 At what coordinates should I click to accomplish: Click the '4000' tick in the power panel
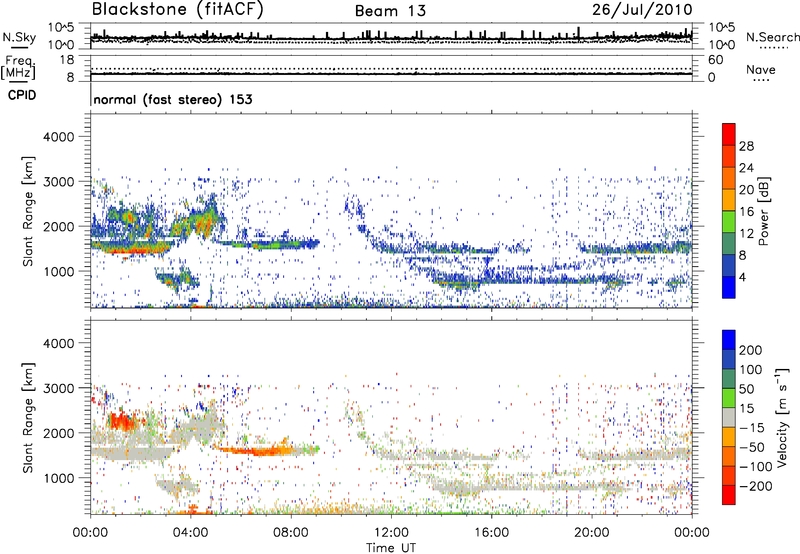tap(59, 137)
